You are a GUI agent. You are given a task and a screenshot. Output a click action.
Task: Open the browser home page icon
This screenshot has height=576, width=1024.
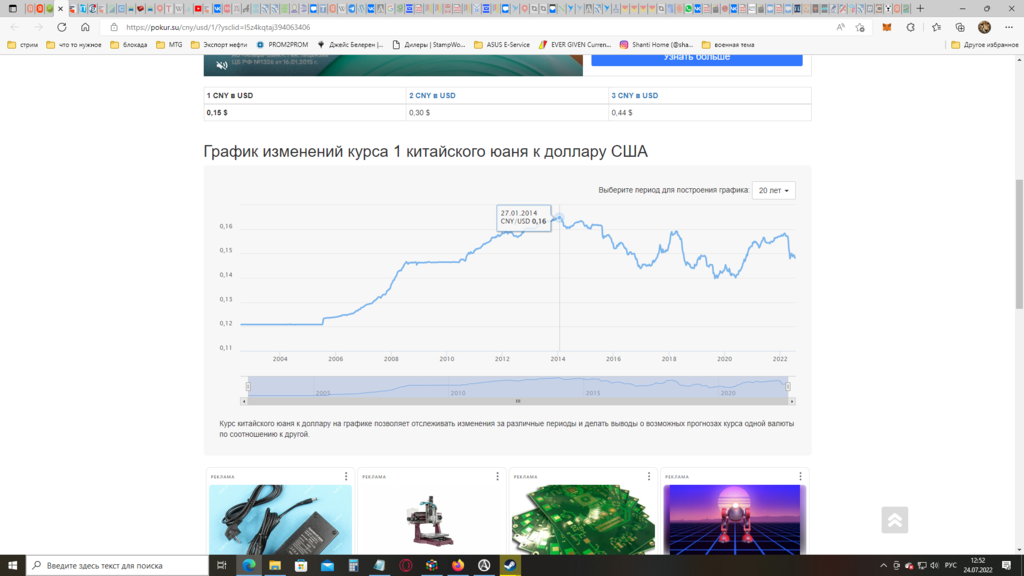pos(85,27)
